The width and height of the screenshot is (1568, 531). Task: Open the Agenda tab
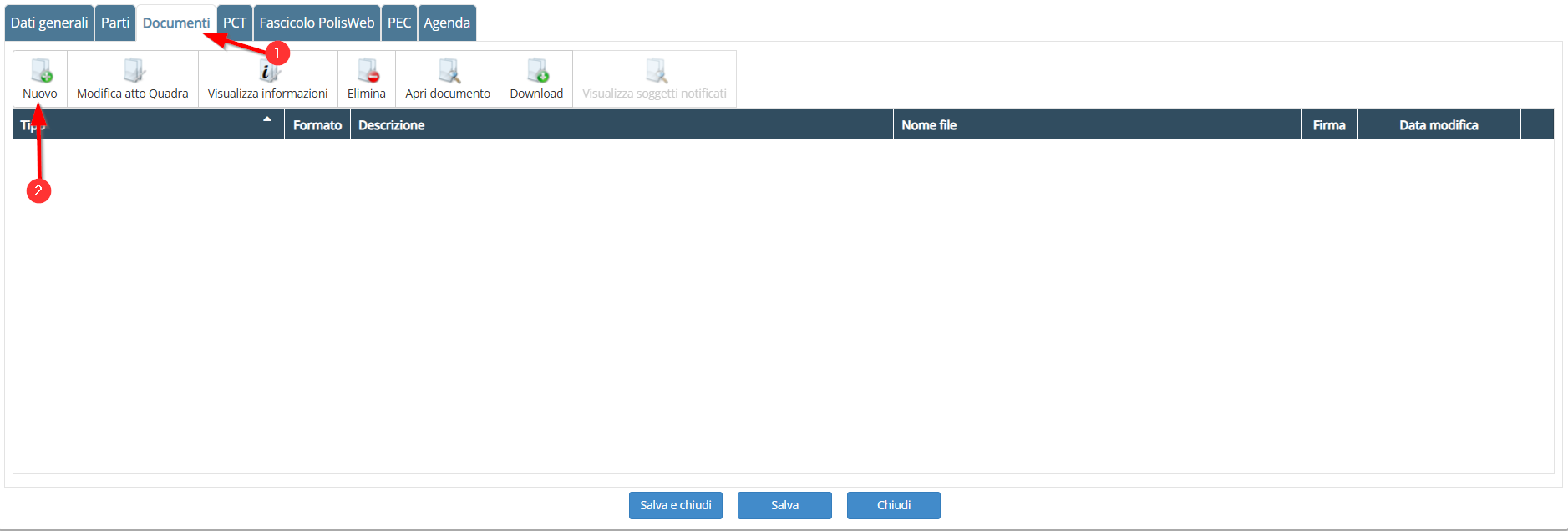tap(447, 23)
